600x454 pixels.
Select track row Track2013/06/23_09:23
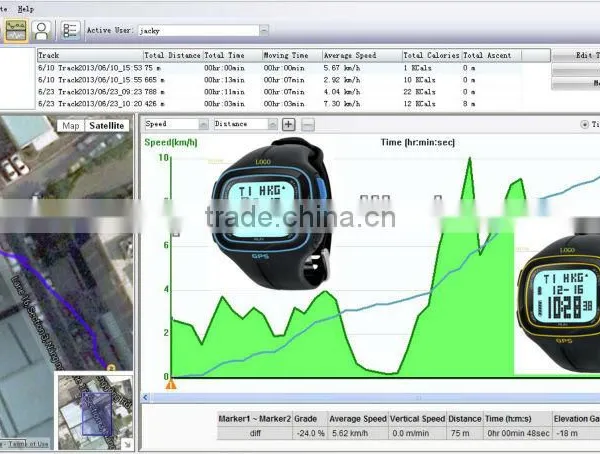click(279, 92)
